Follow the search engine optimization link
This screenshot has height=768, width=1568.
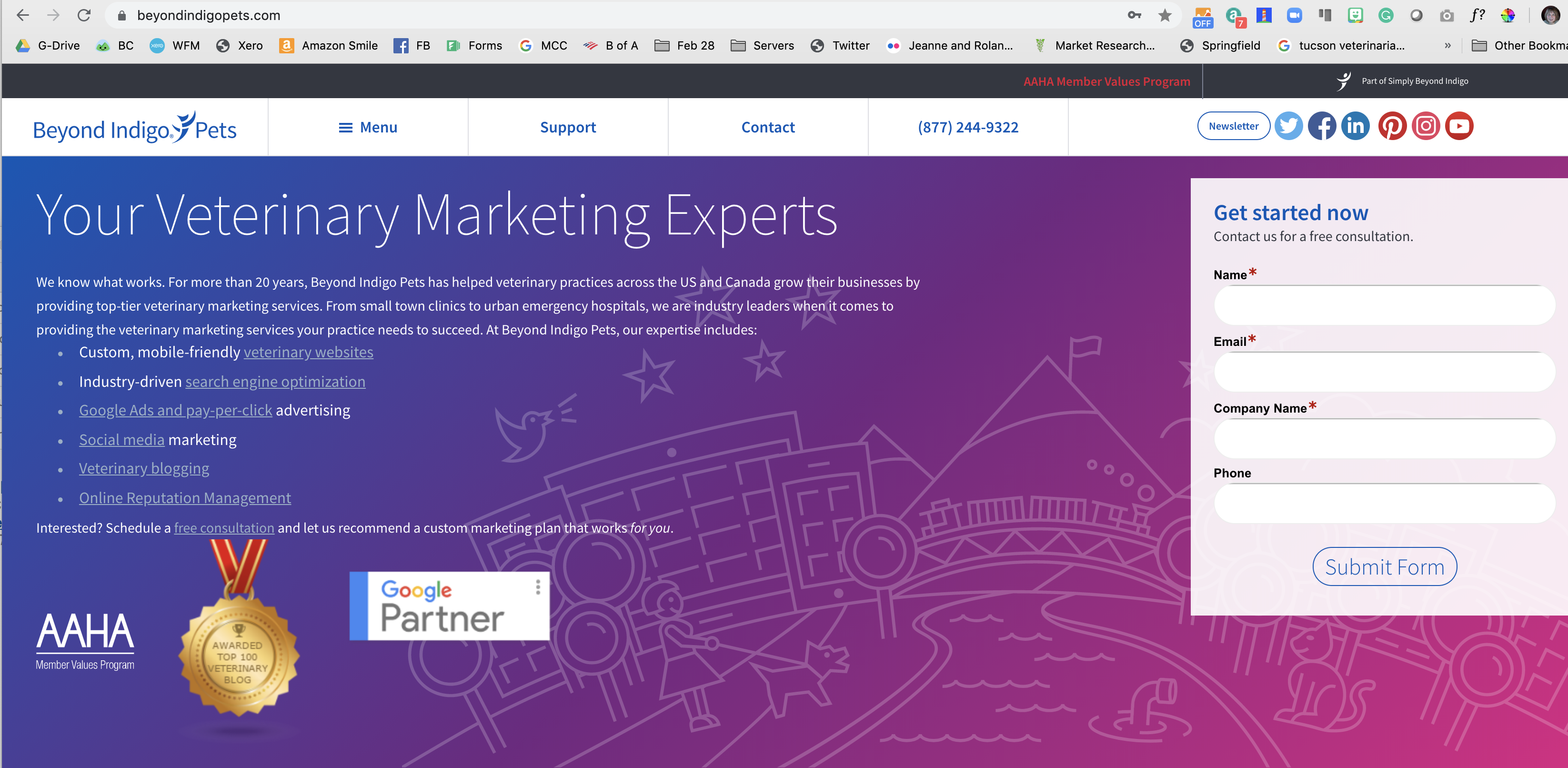tap(275, 381)
